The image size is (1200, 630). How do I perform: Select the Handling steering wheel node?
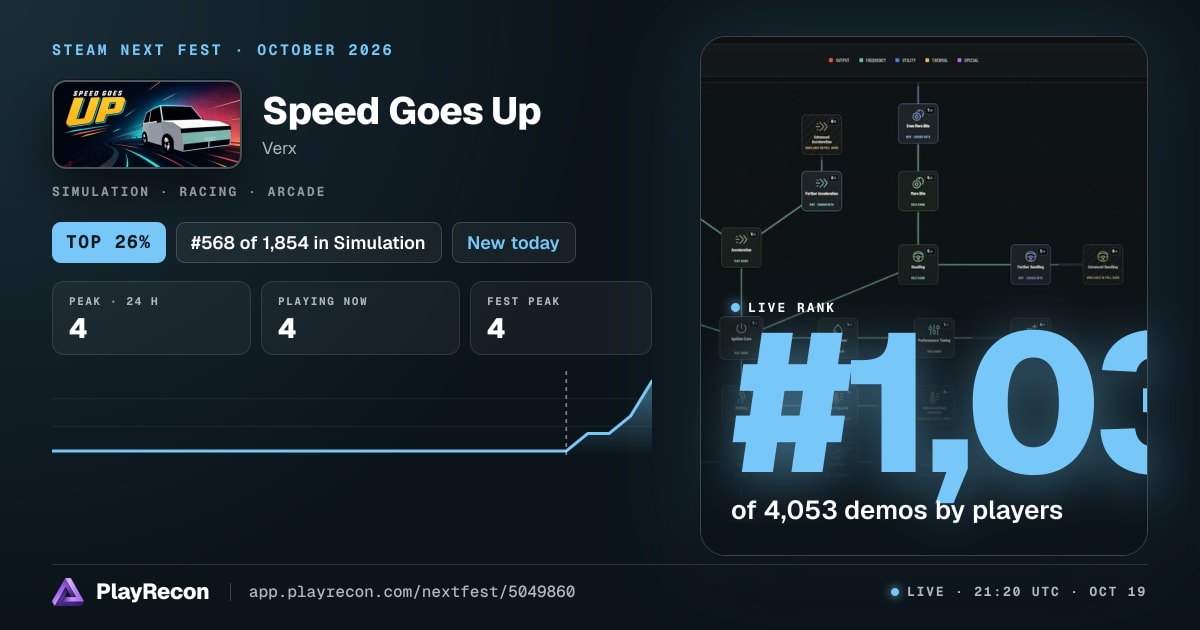coord(917,264)
